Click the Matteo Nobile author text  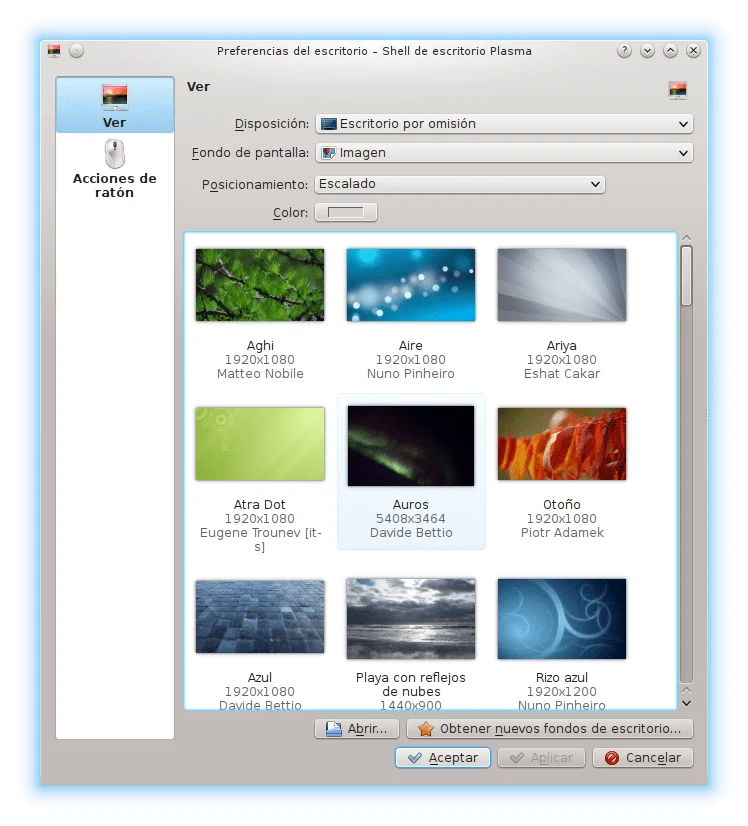point(260,374)
